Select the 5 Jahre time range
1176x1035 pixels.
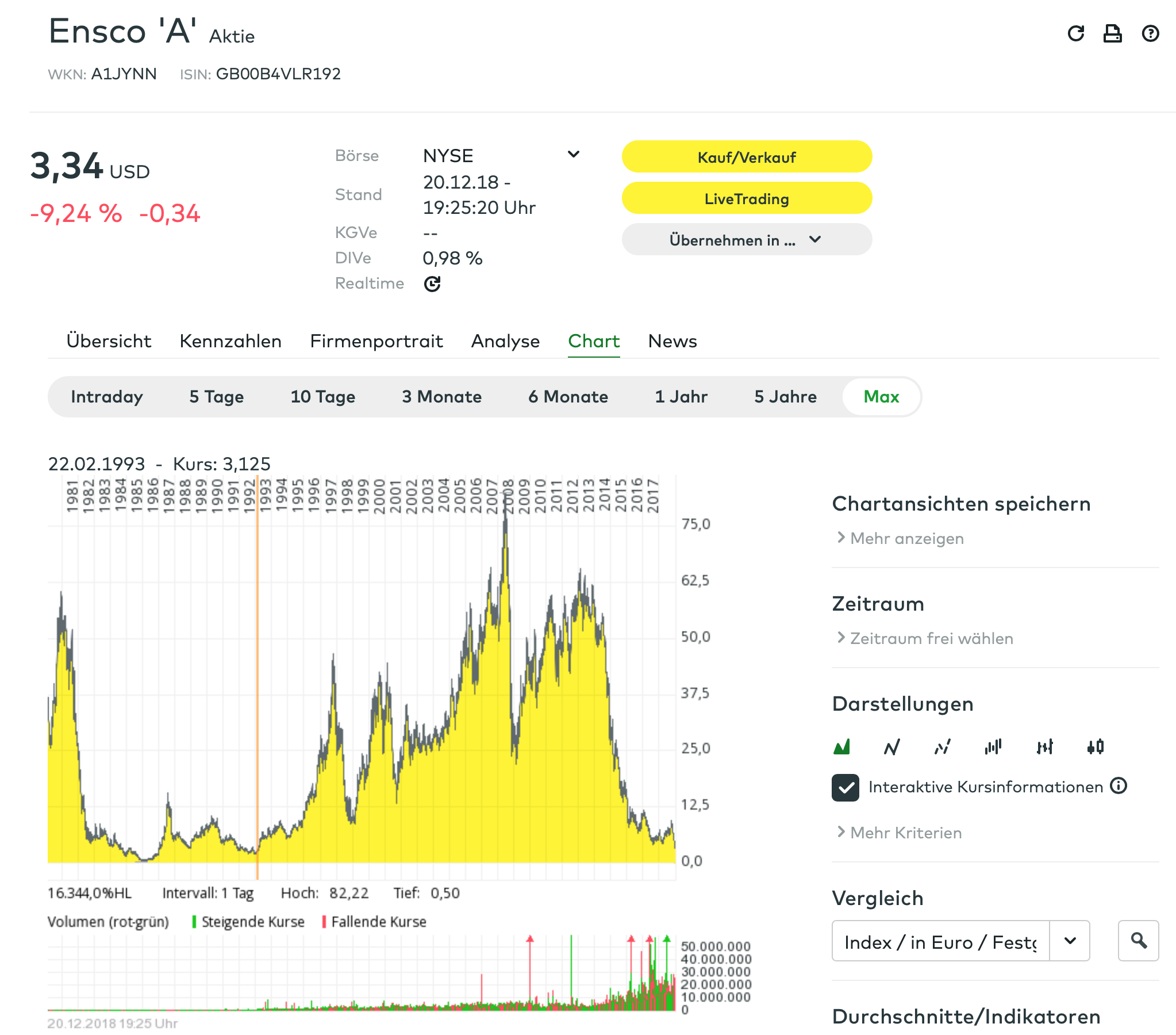click(x=785, y=397)
